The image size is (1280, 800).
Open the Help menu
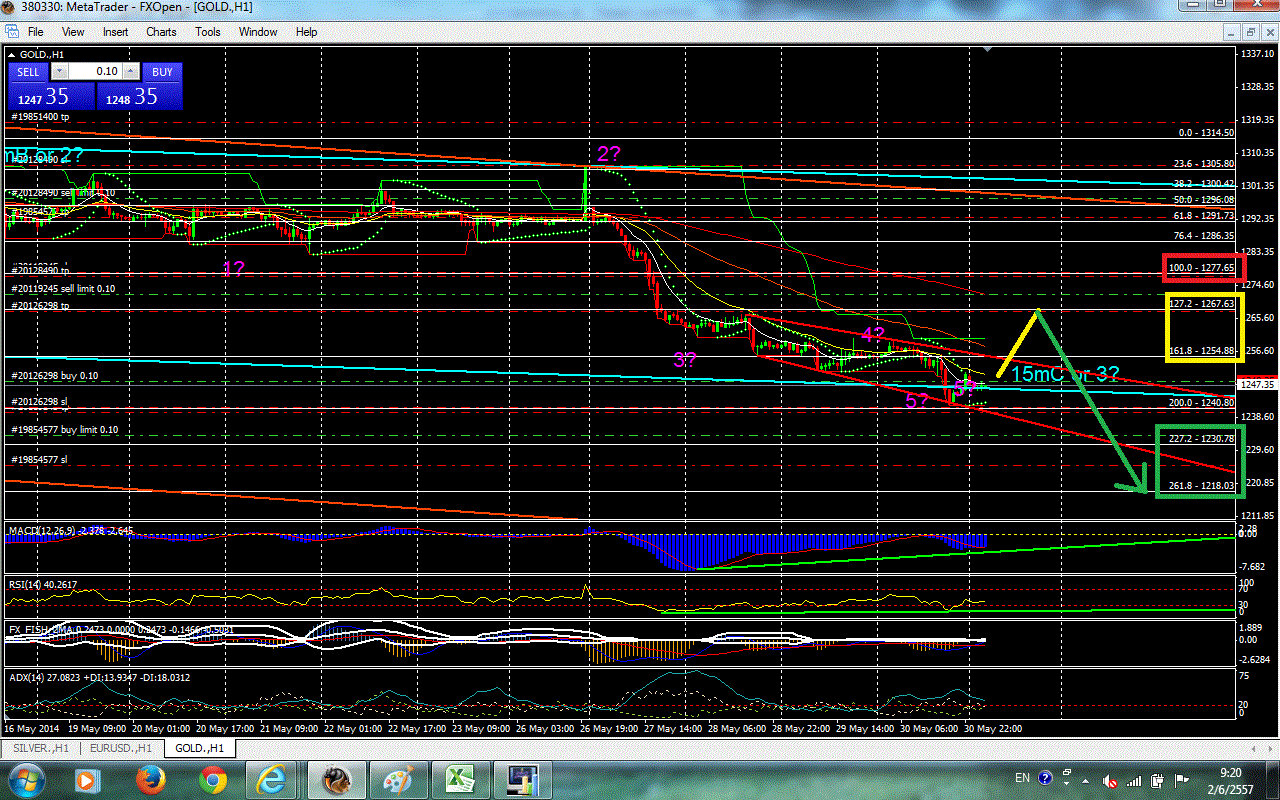(x=306, y=32)
